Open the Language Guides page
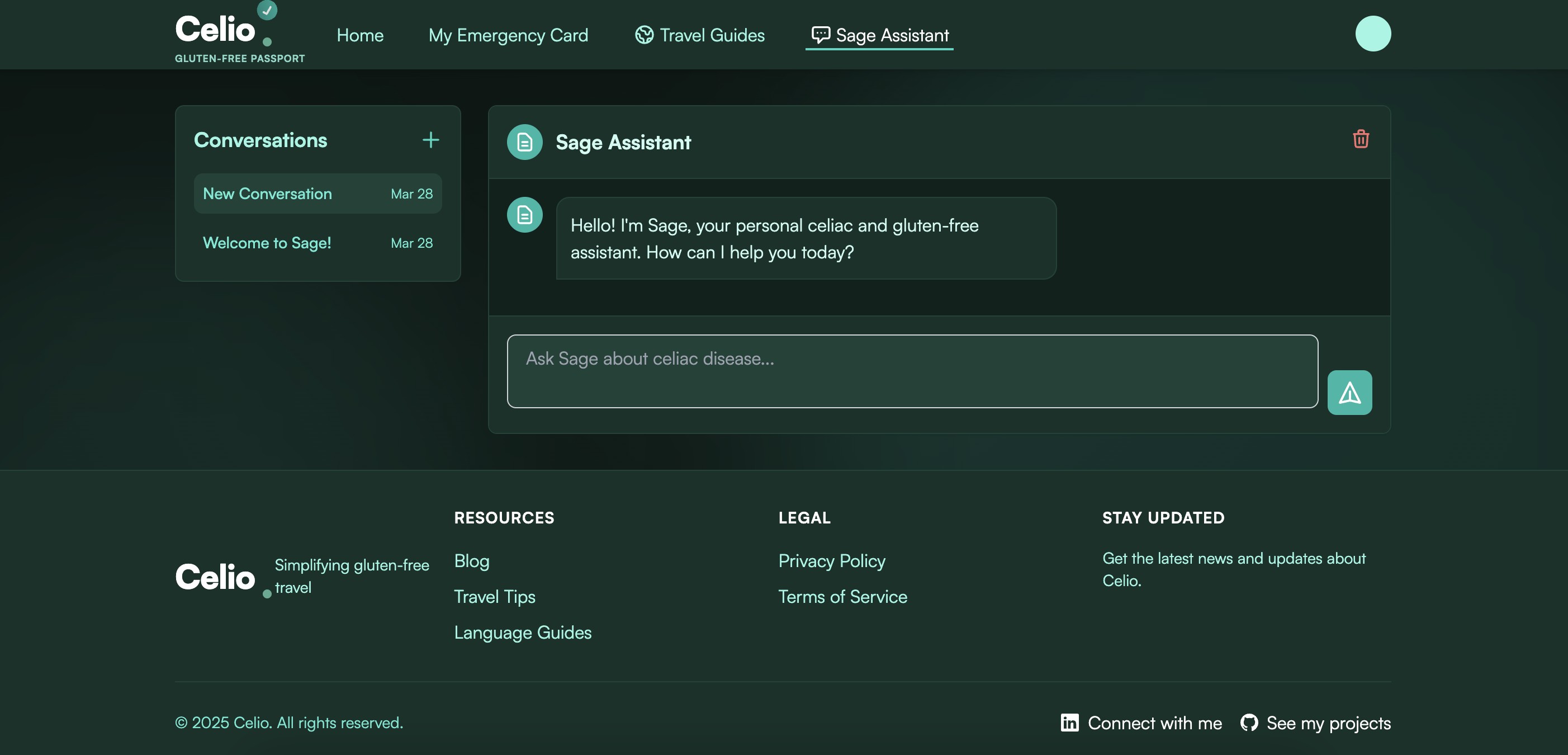 point(522,632)
